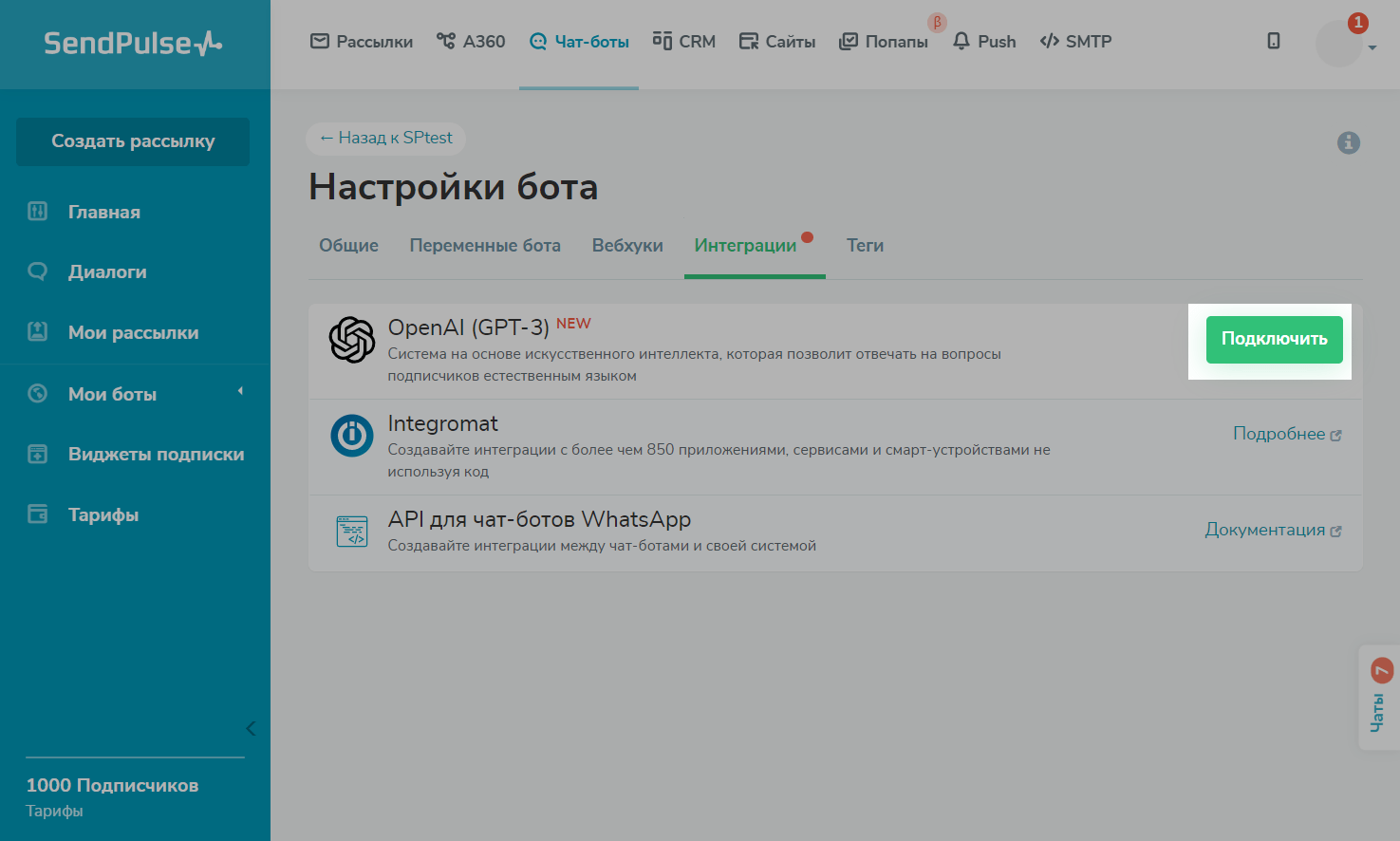Click the OpenAI logo icon
The width and height of the screenshot is (1400, 841).
point(352,340)
